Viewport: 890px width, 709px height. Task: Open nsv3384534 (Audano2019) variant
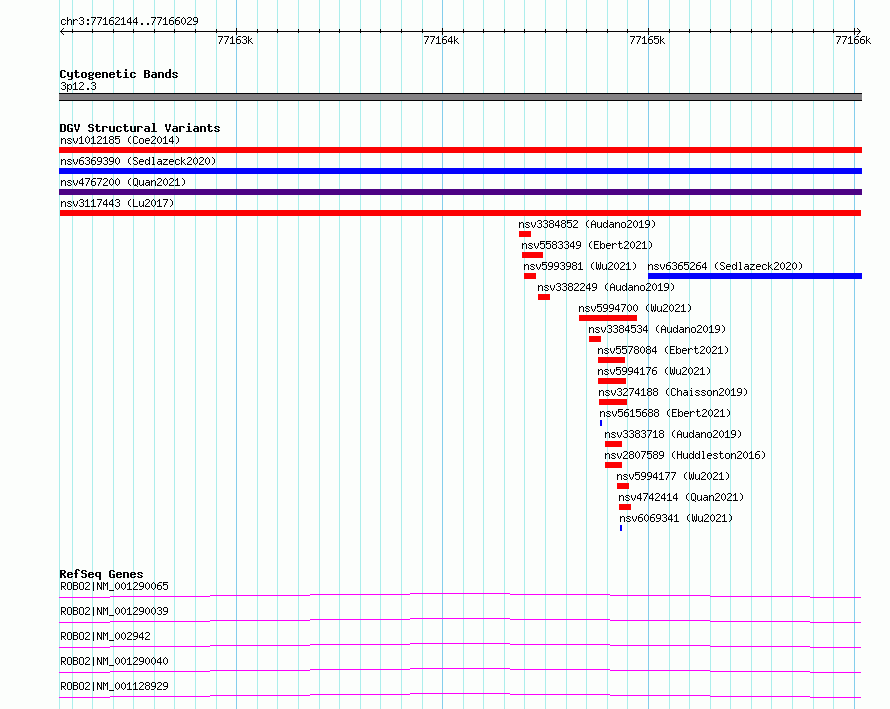point(657,329)
